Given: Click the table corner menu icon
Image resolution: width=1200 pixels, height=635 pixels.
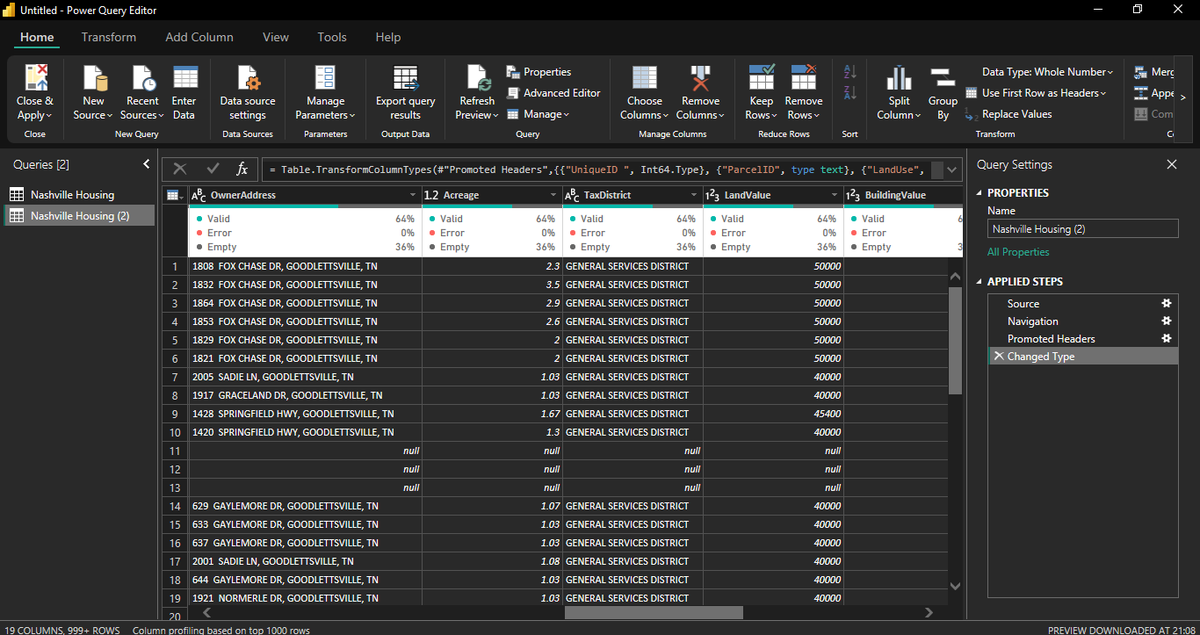Looking at the screenshot, I should pyautogui.click(x=172, y=195).
